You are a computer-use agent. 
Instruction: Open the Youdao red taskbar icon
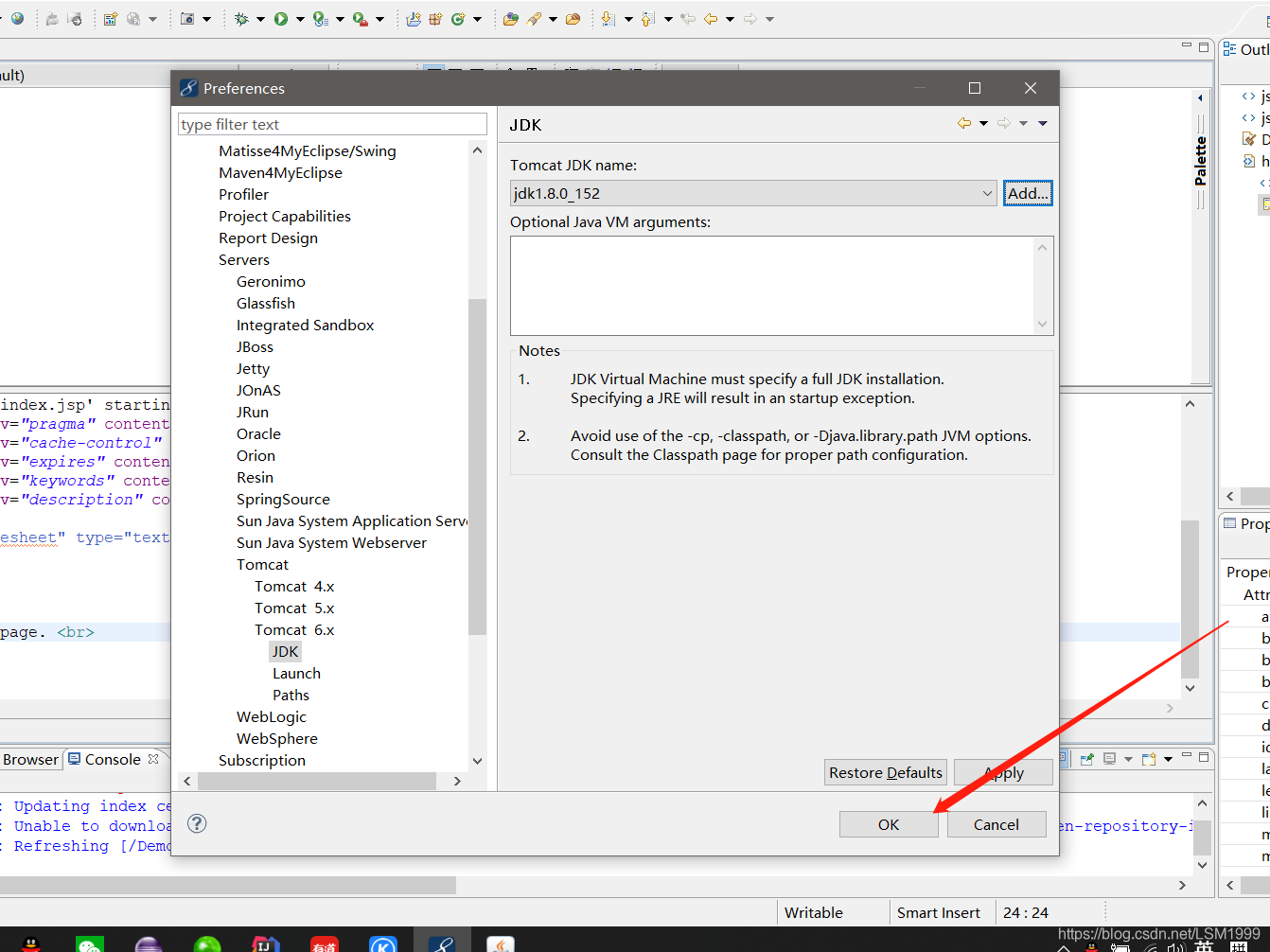[325, 944]
